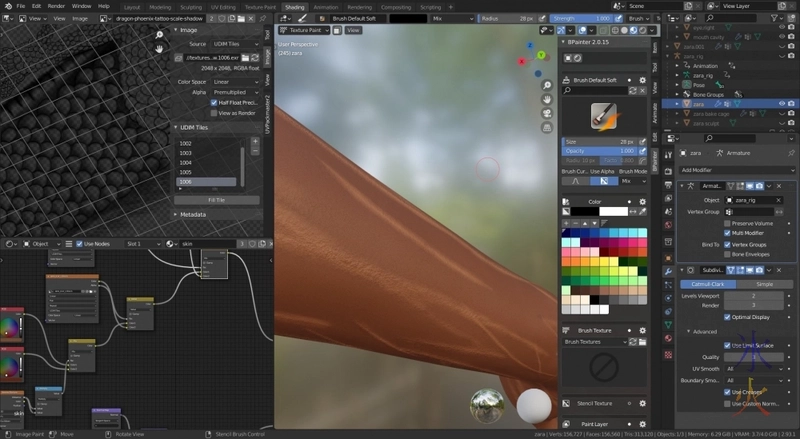Check View as Render option

pyautogui.click(x=214, y=113)
